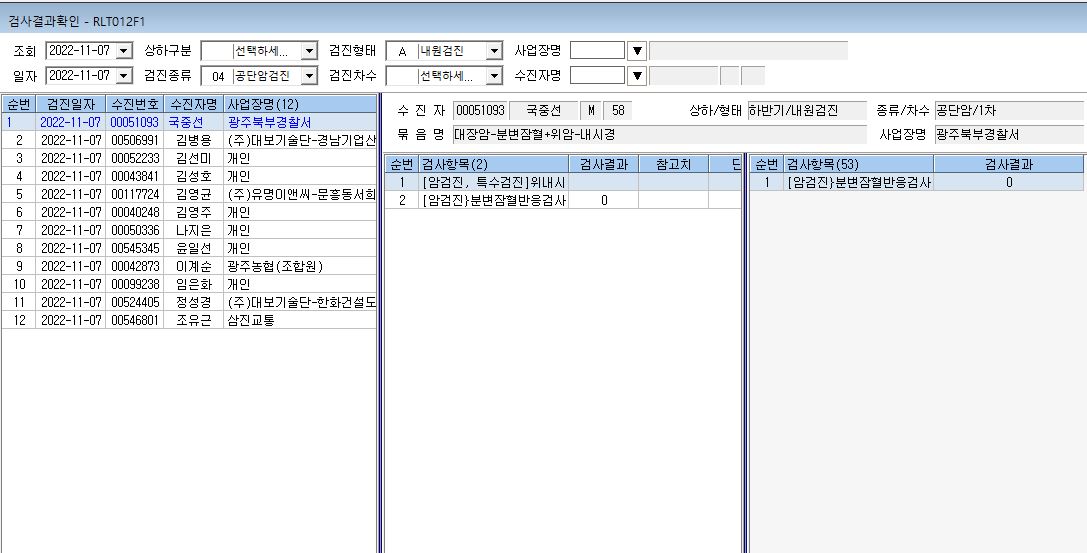The image size is (1087, 553).
Task: Click the 수진자명 search input field
Action: click(598, 76)
